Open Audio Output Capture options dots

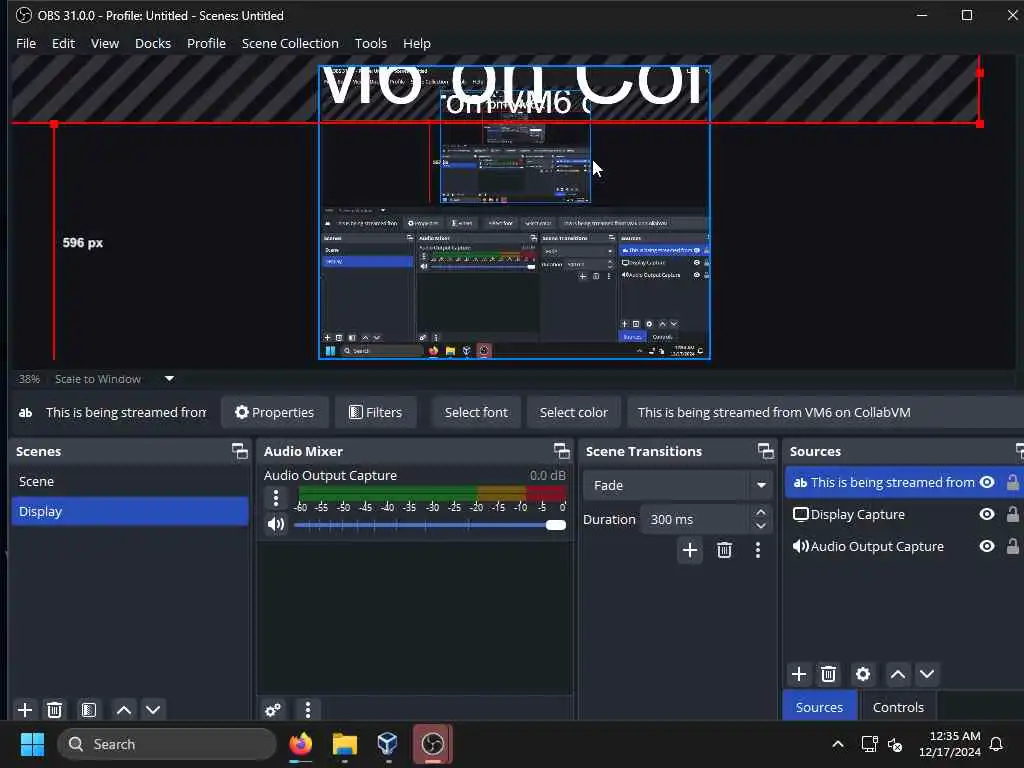[x=276, y=498]
